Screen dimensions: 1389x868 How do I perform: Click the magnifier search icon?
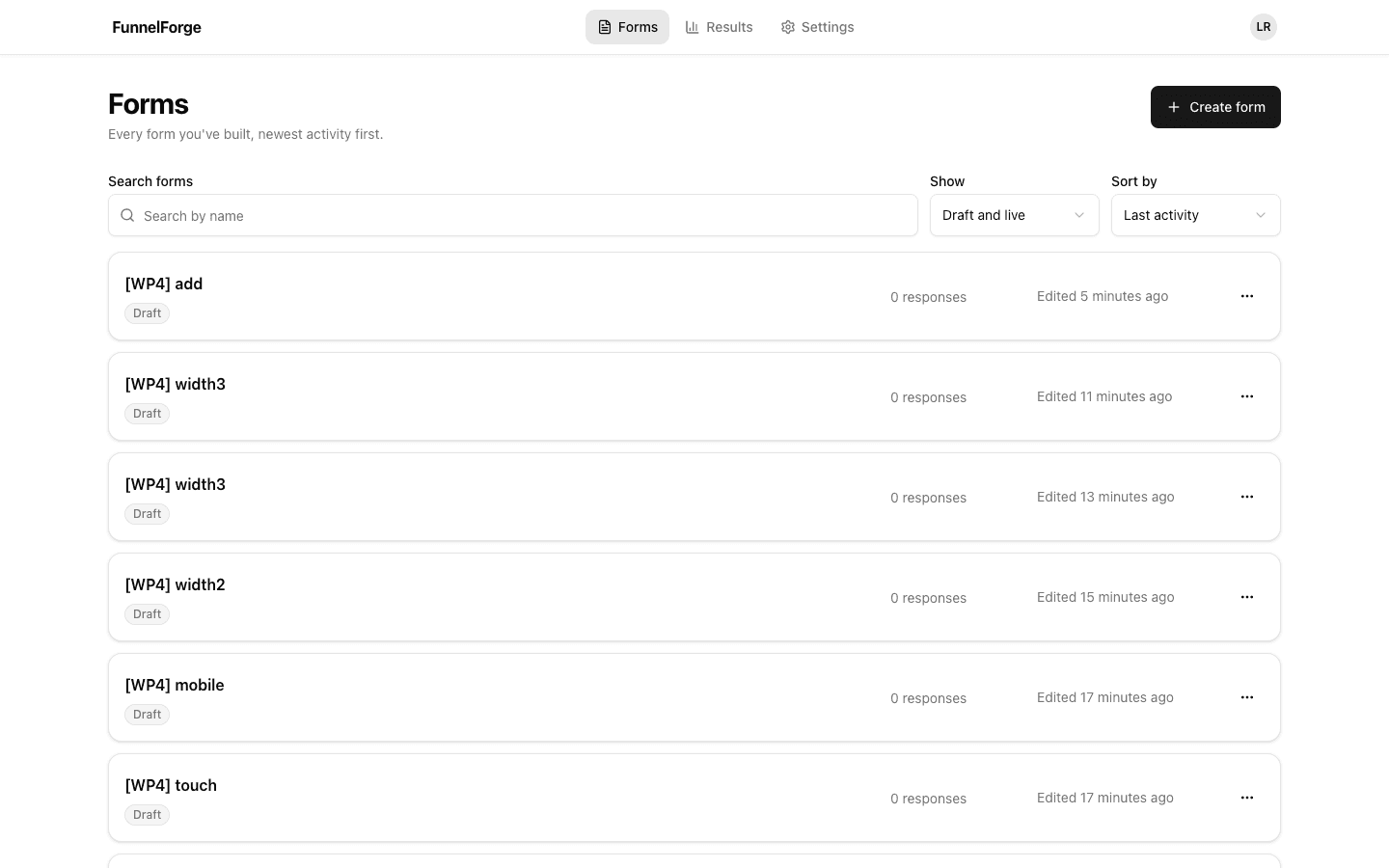(127, 215)
